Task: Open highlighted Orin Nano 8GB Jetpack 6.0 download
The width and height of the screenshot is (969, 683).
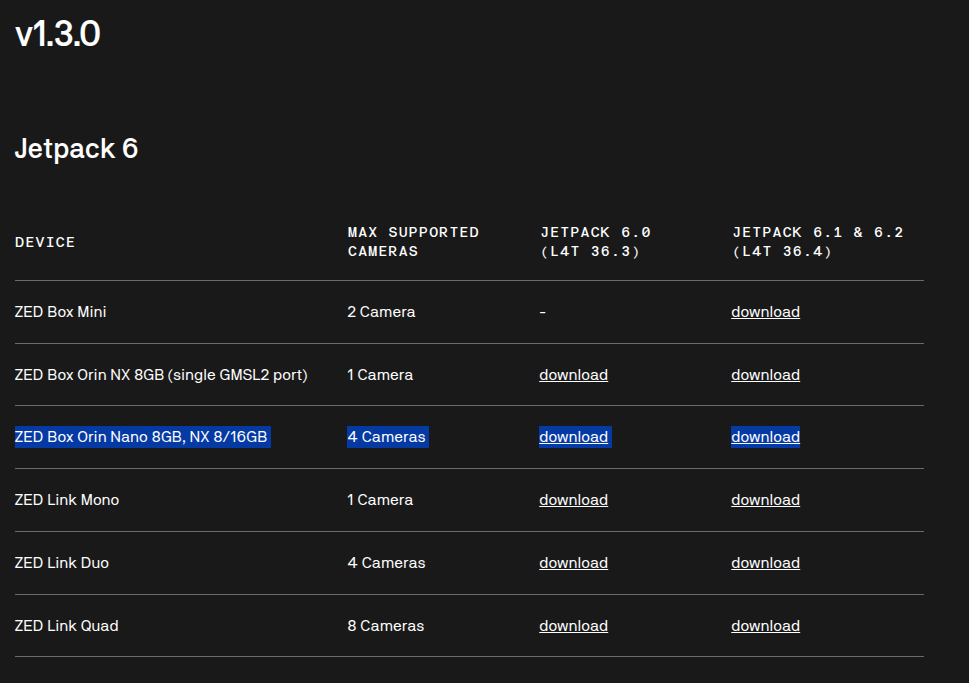Action: [573, 437]
